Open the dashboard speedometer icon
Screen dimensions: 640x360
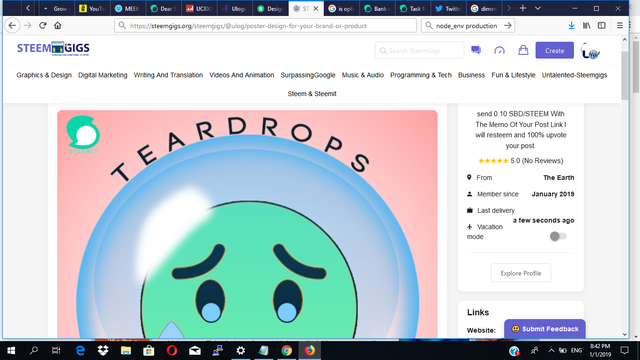[x=500, y=50]
